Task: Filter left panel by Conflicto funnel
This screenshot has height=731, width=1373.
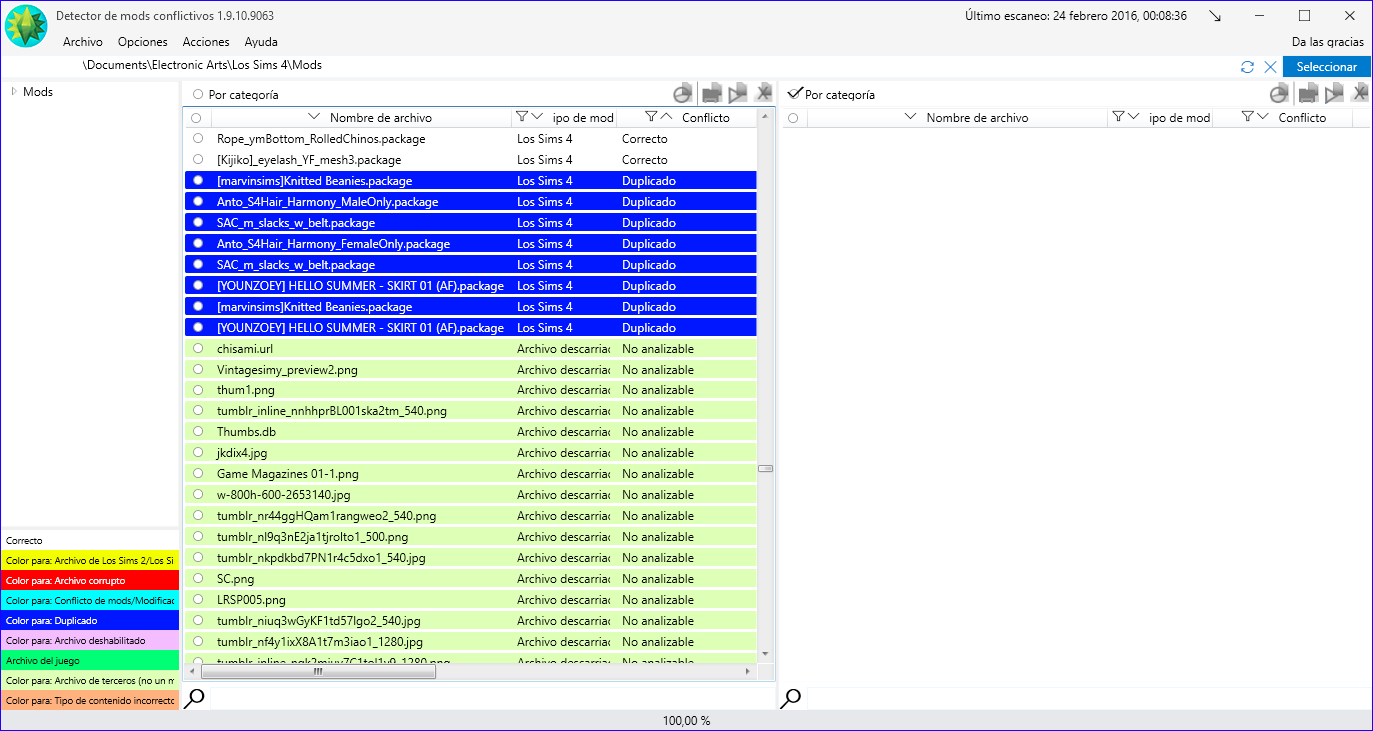Action: tap(651, 117)
